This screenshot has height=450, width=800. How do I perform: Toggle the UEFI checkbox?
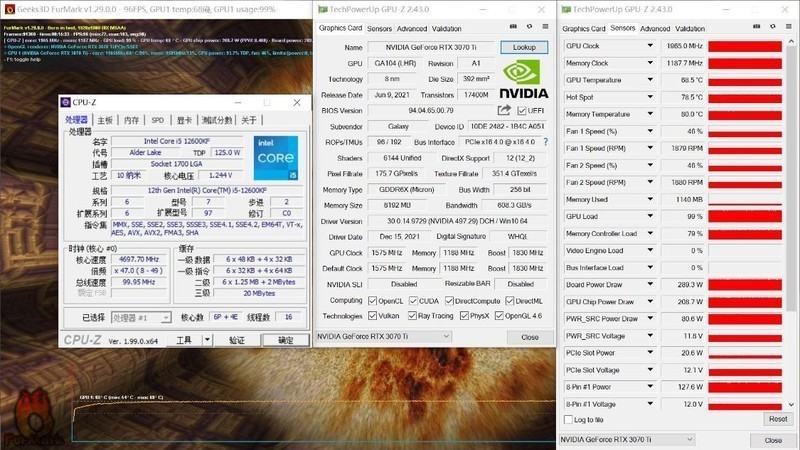point(521,111)
